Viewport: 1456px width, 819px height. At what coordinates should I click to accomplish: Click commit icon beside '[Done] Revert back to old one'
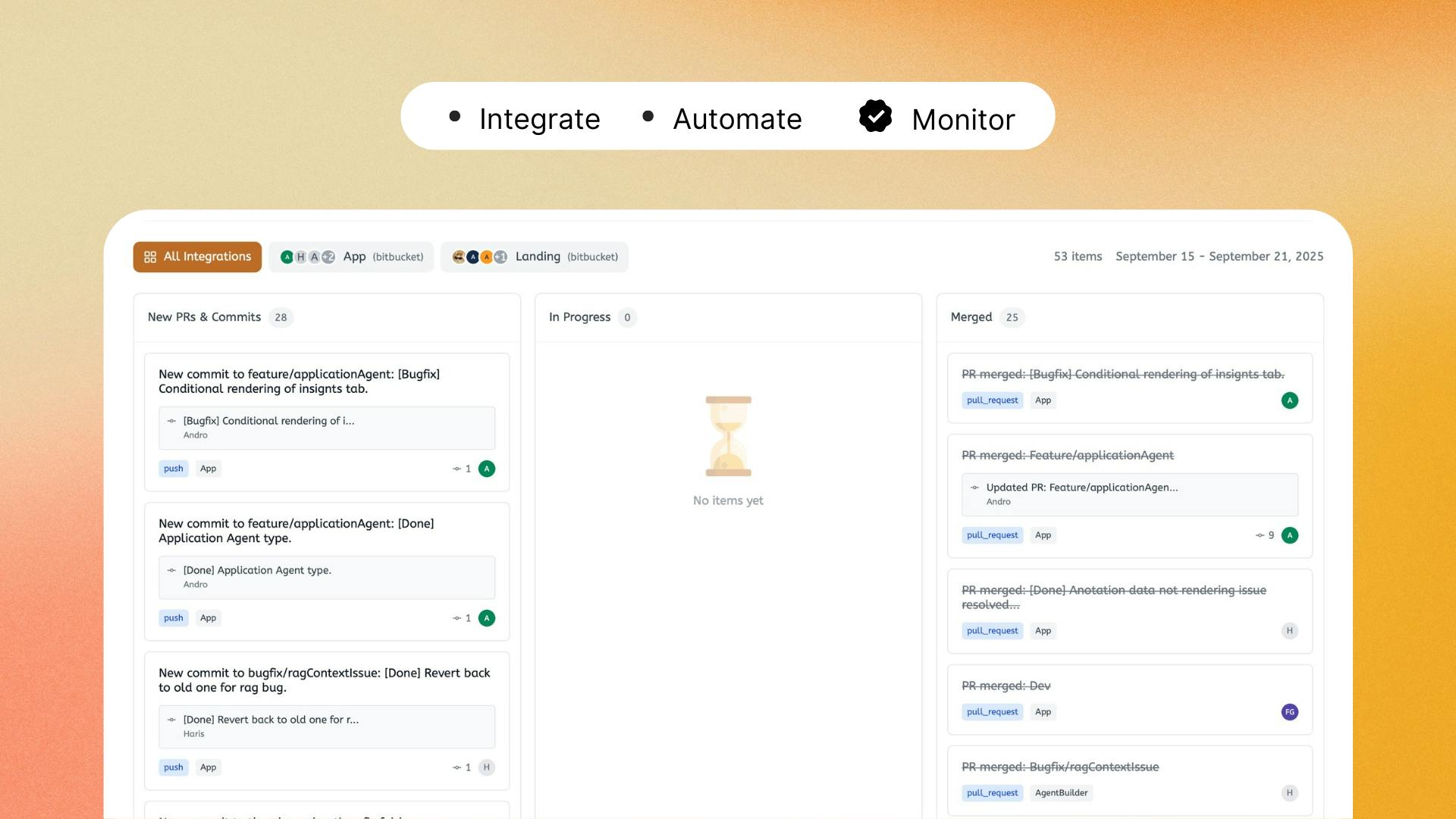171,720
